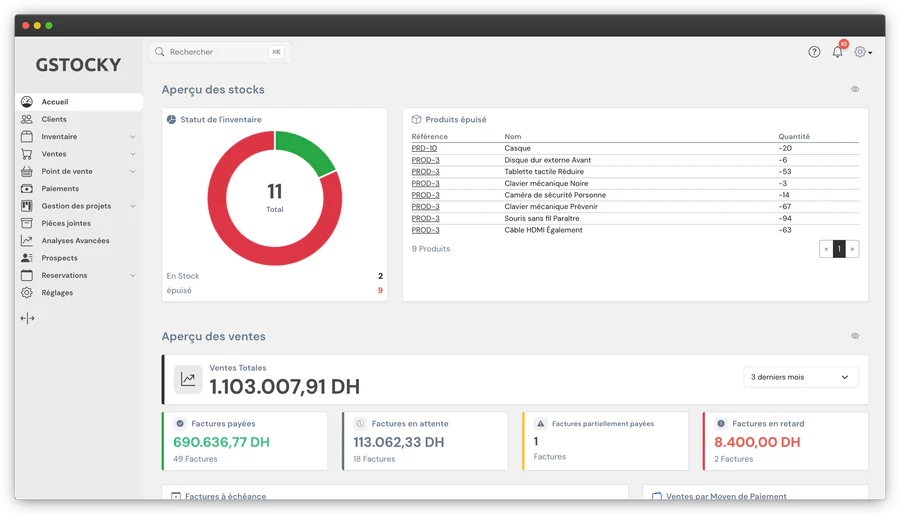Open the 3 derniers mois period dropdown
Image resolution: width=900 pixels, height=514 pixels.
click(801, 377)
